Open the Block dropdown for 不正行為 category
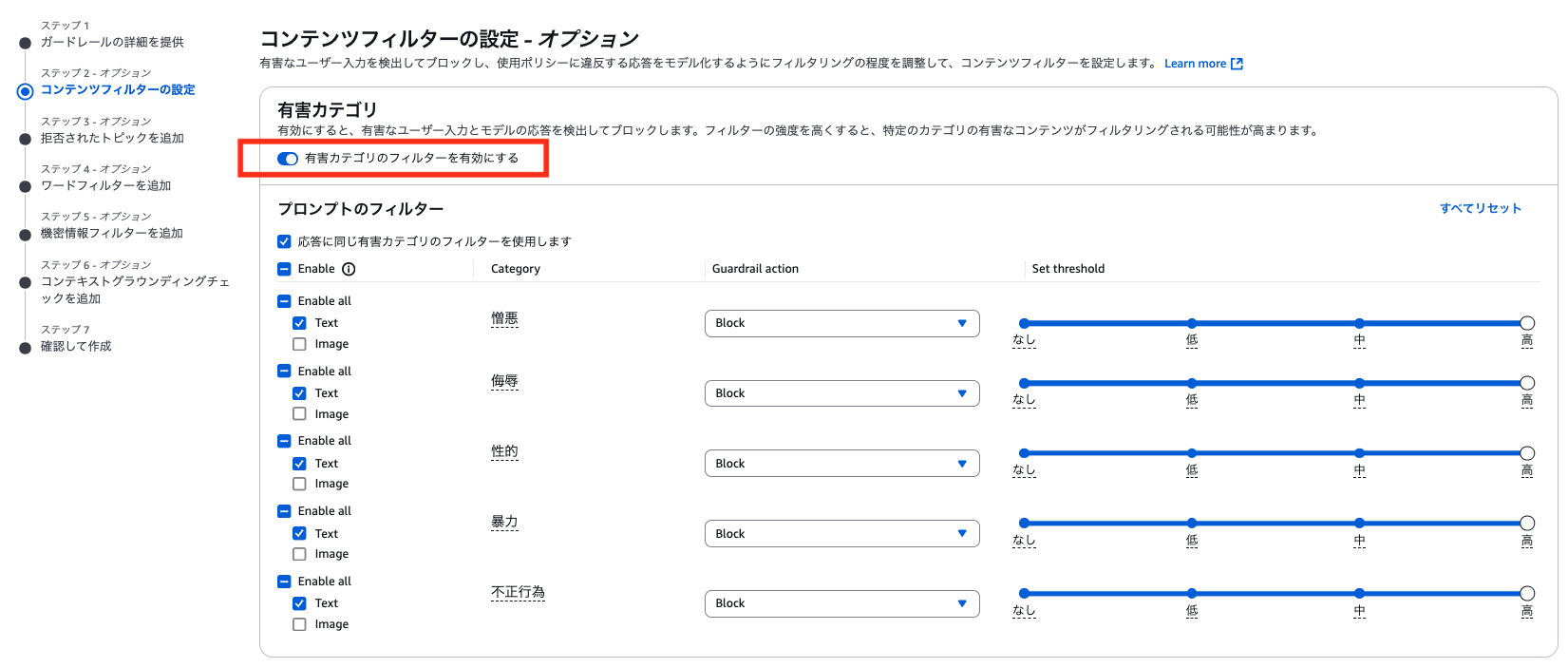This screenshot has width=1568, height=668. (841, 603)
